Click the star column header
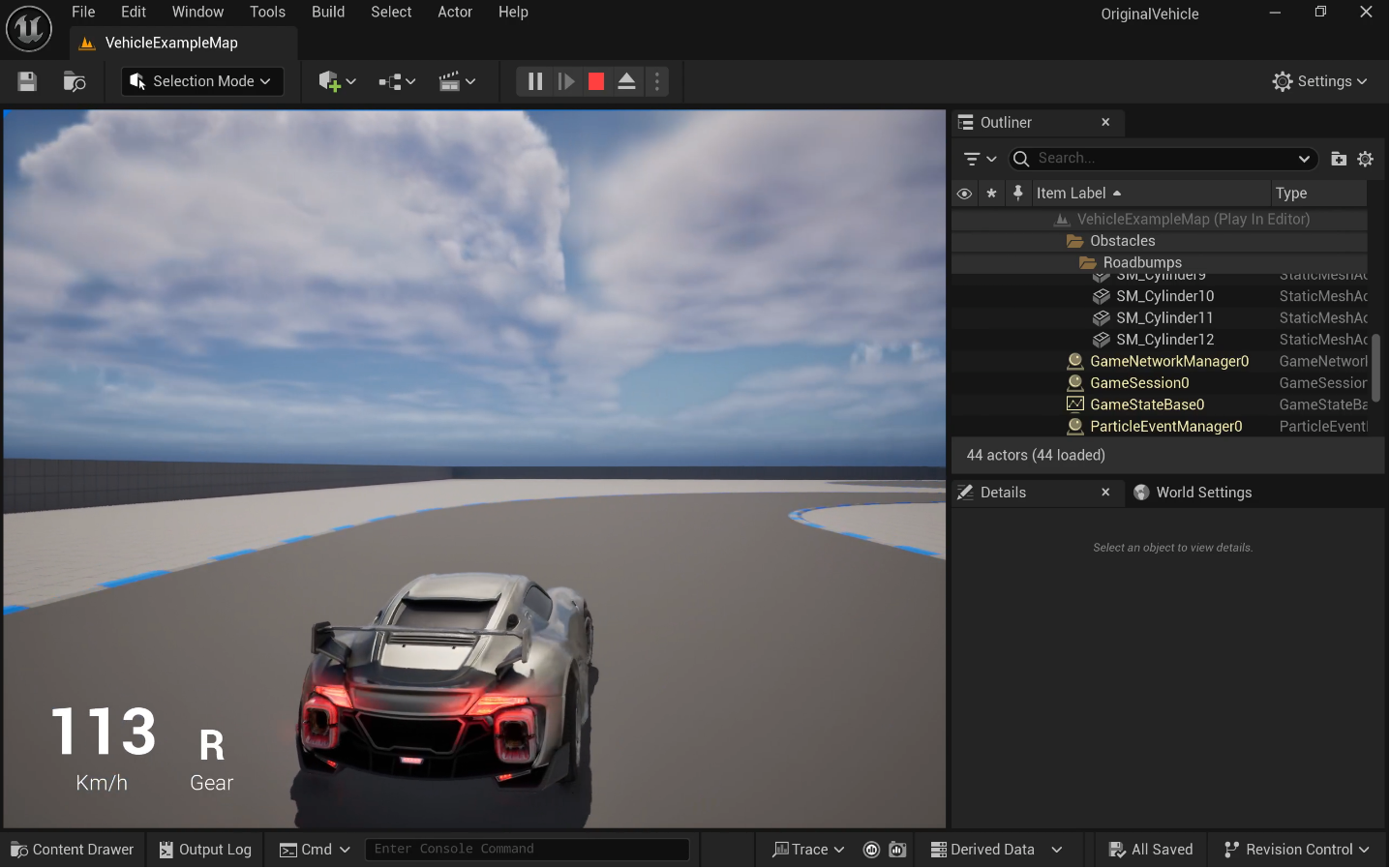The height and width of the screenshot is (868, 1390). (x=991, y=194)
